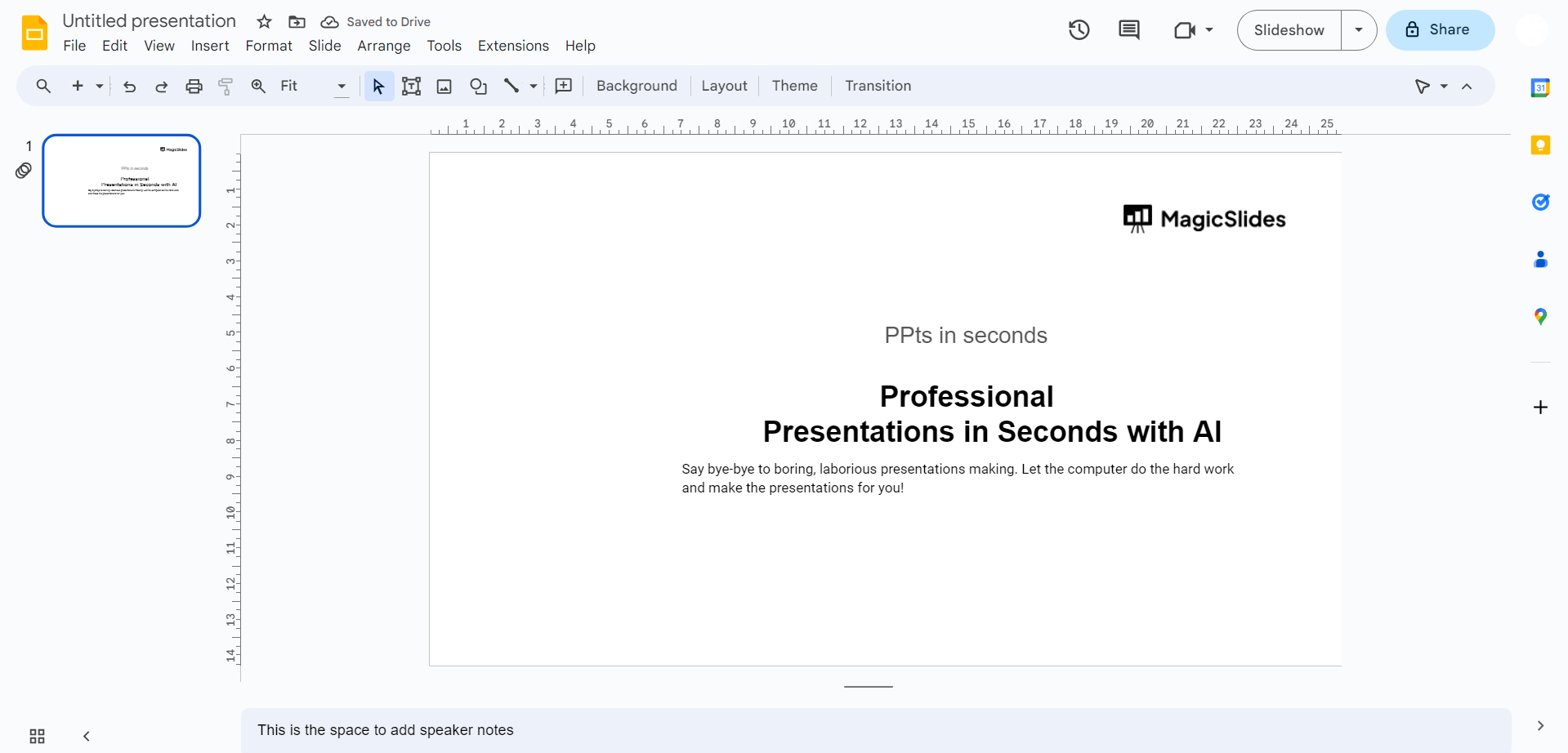1568x753 pixels.
Task: Open the comments history icon
Action: (x=1128, y=30)
